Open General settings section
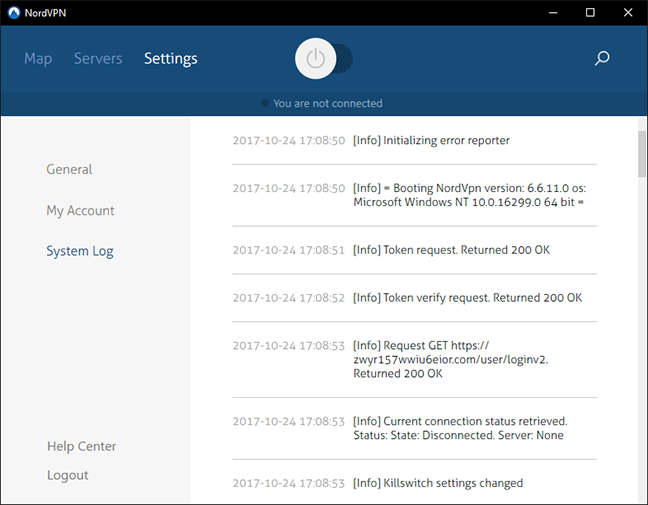The height and width of the screenshot is (505, 648). click(69, 169)
